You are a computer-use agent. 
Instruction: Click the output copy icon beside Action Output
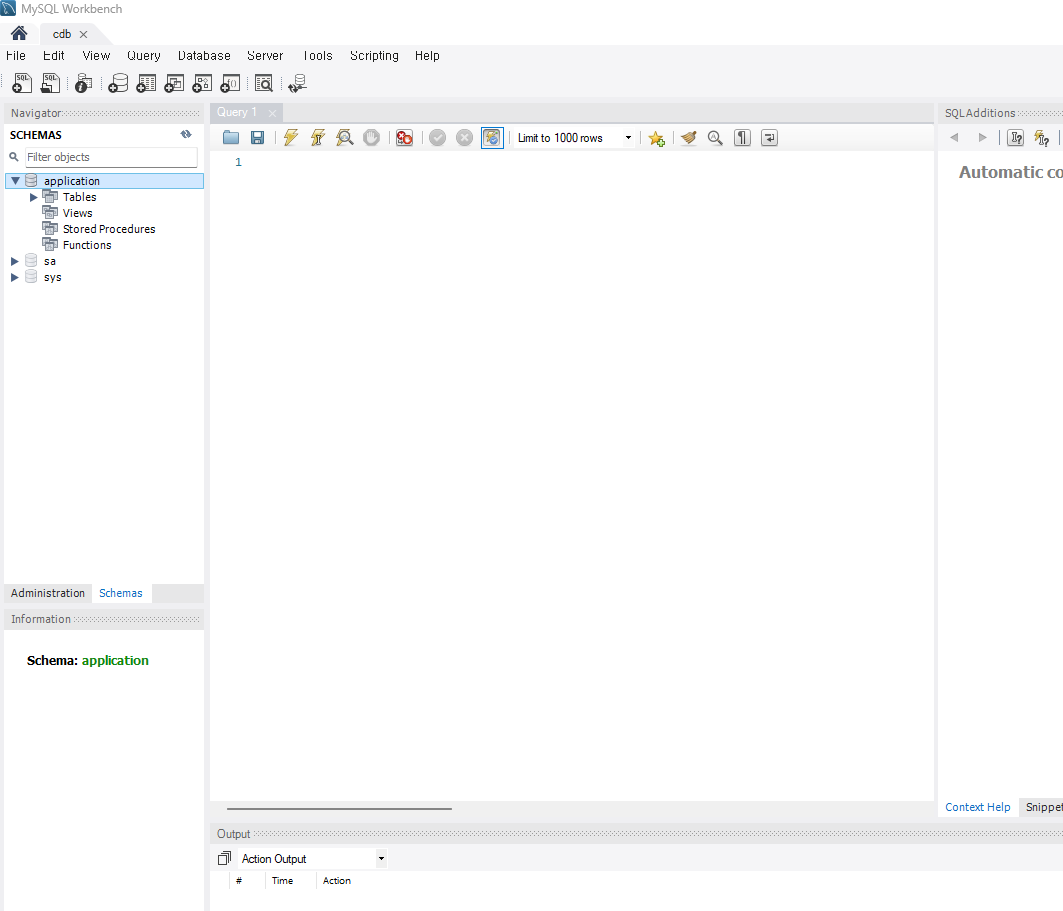pyautogui.click(x=224, y=859)
